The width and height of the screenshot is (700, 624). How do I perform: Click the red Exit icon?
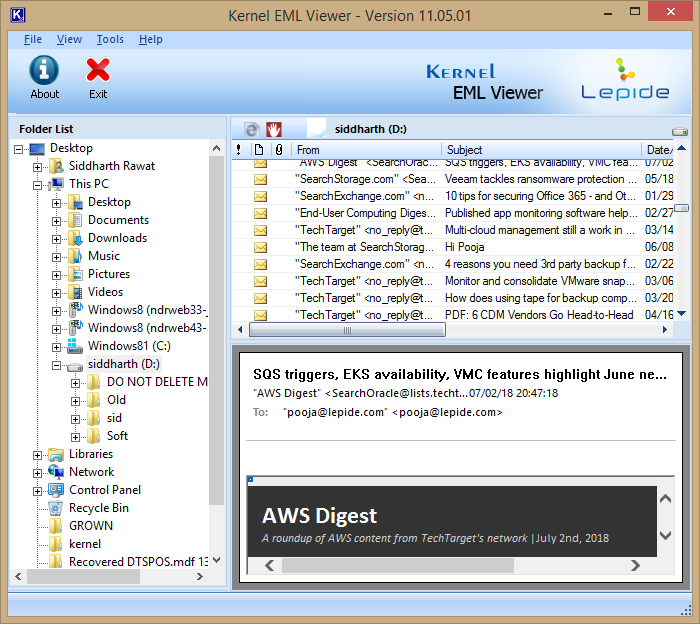(98, 70)
